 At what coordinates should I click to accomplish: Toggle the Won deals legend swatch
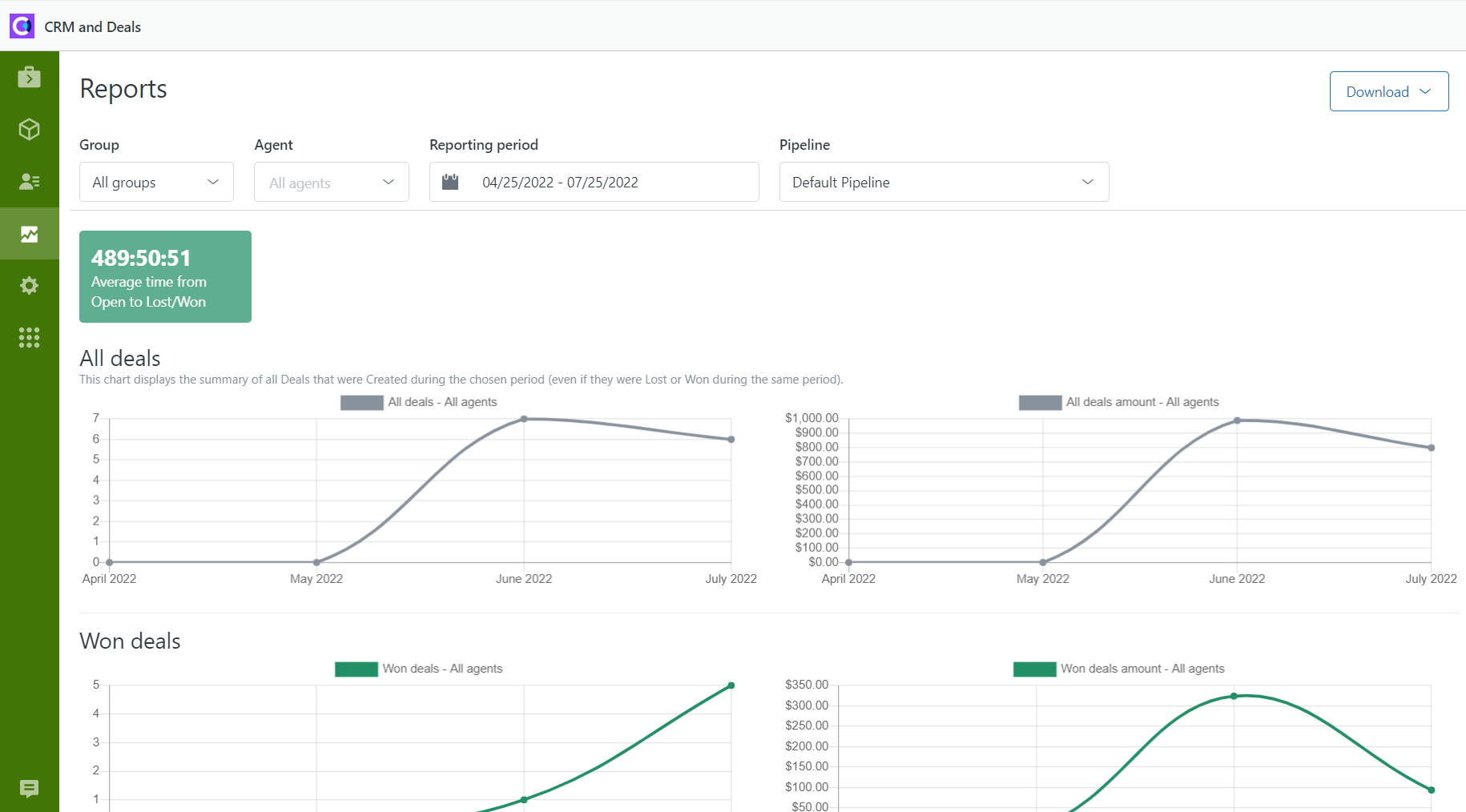356,669
